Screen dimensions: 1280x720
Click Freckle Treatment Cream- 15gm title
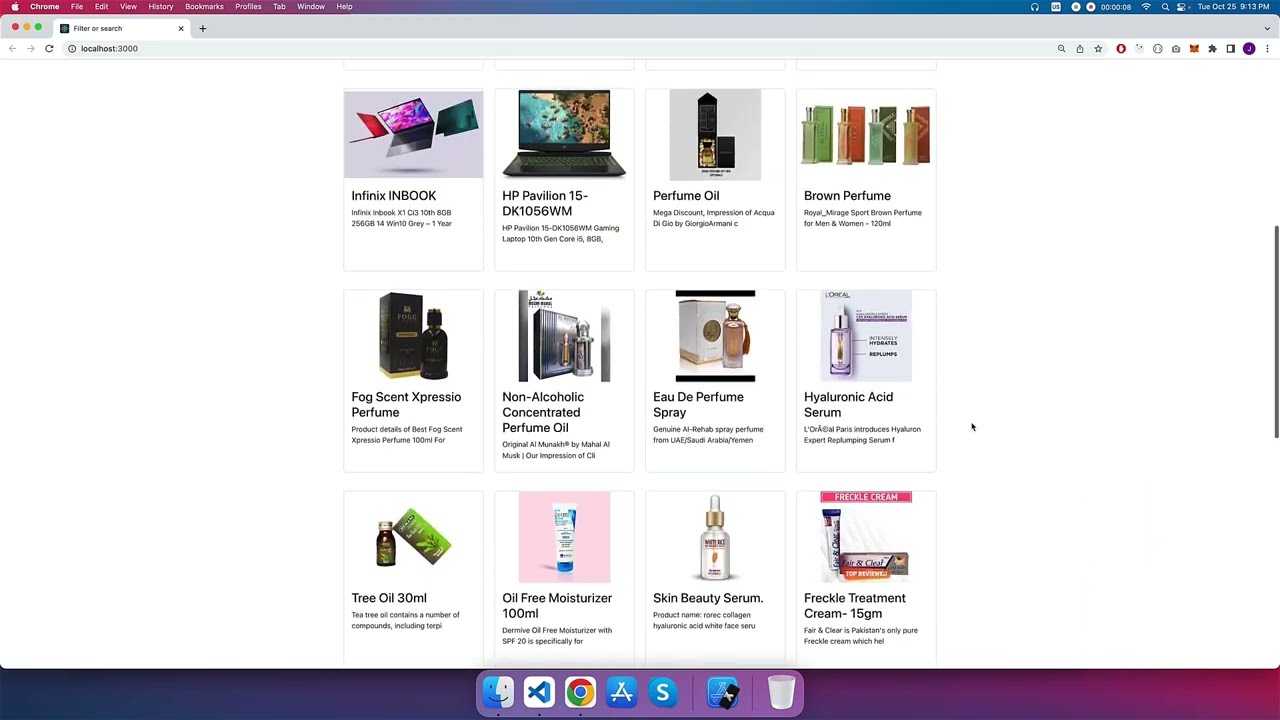click(855, 606)
